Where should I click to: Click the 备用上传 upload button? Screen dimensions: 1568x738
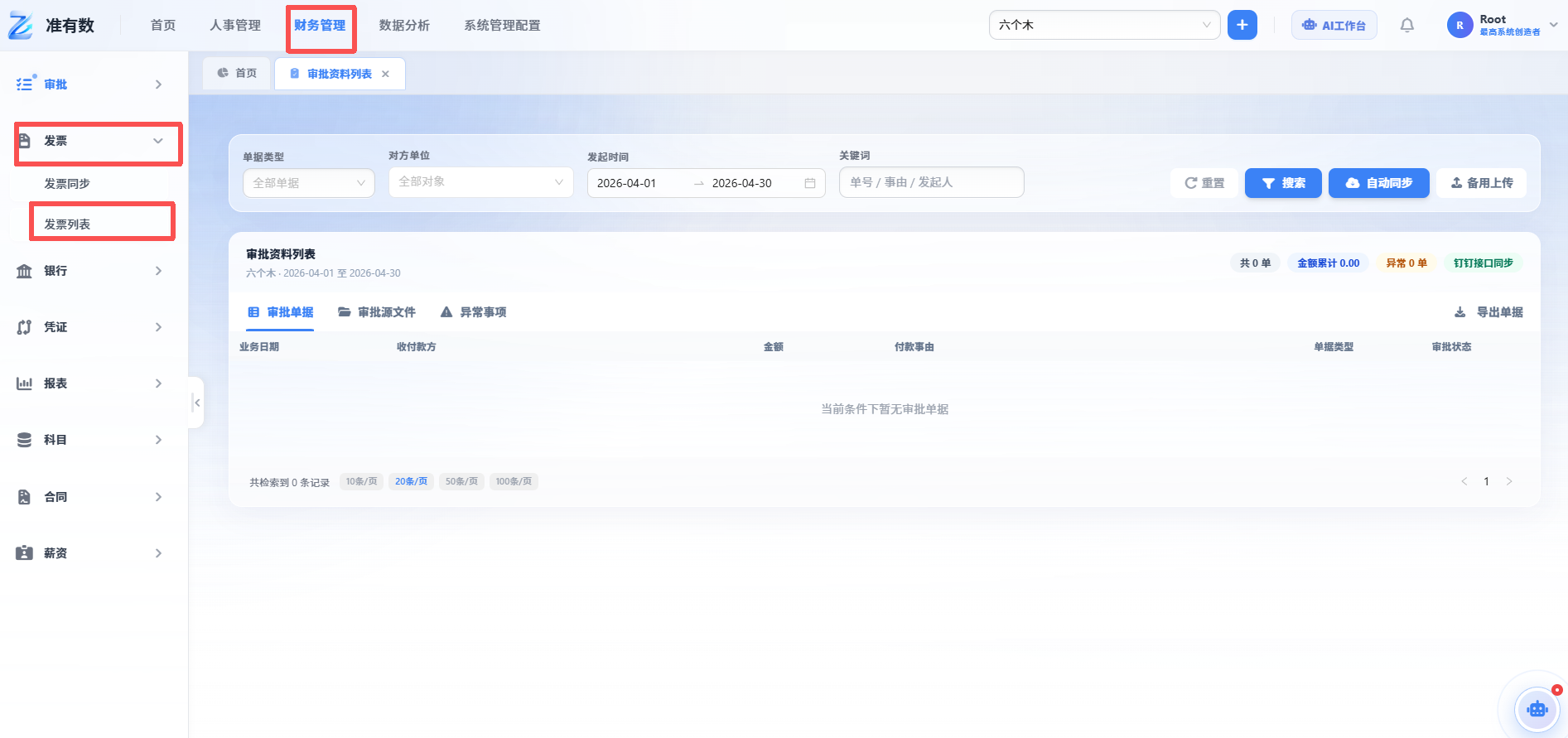point(1481,183)
